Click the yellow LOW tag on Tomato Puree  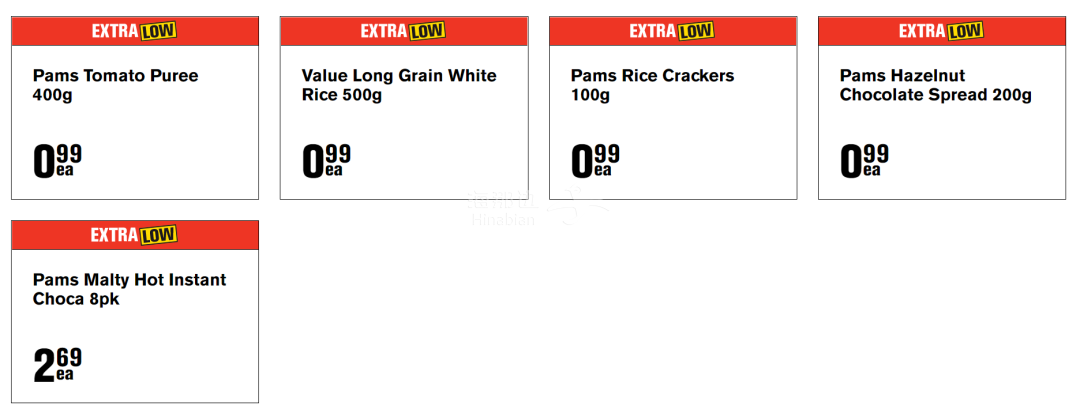coord(158,31)
